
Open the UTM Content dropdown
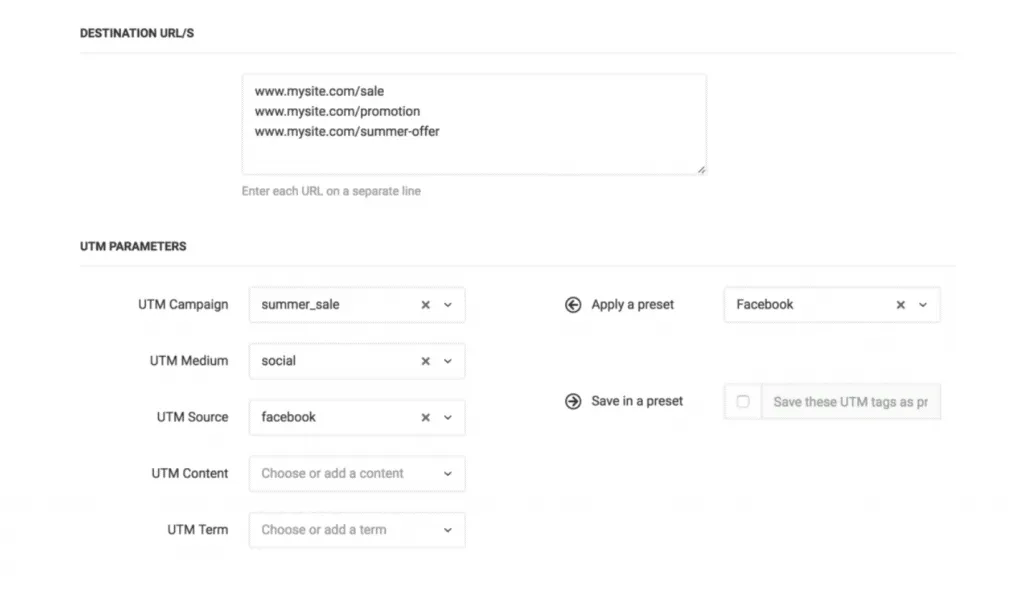coord(357,474)
